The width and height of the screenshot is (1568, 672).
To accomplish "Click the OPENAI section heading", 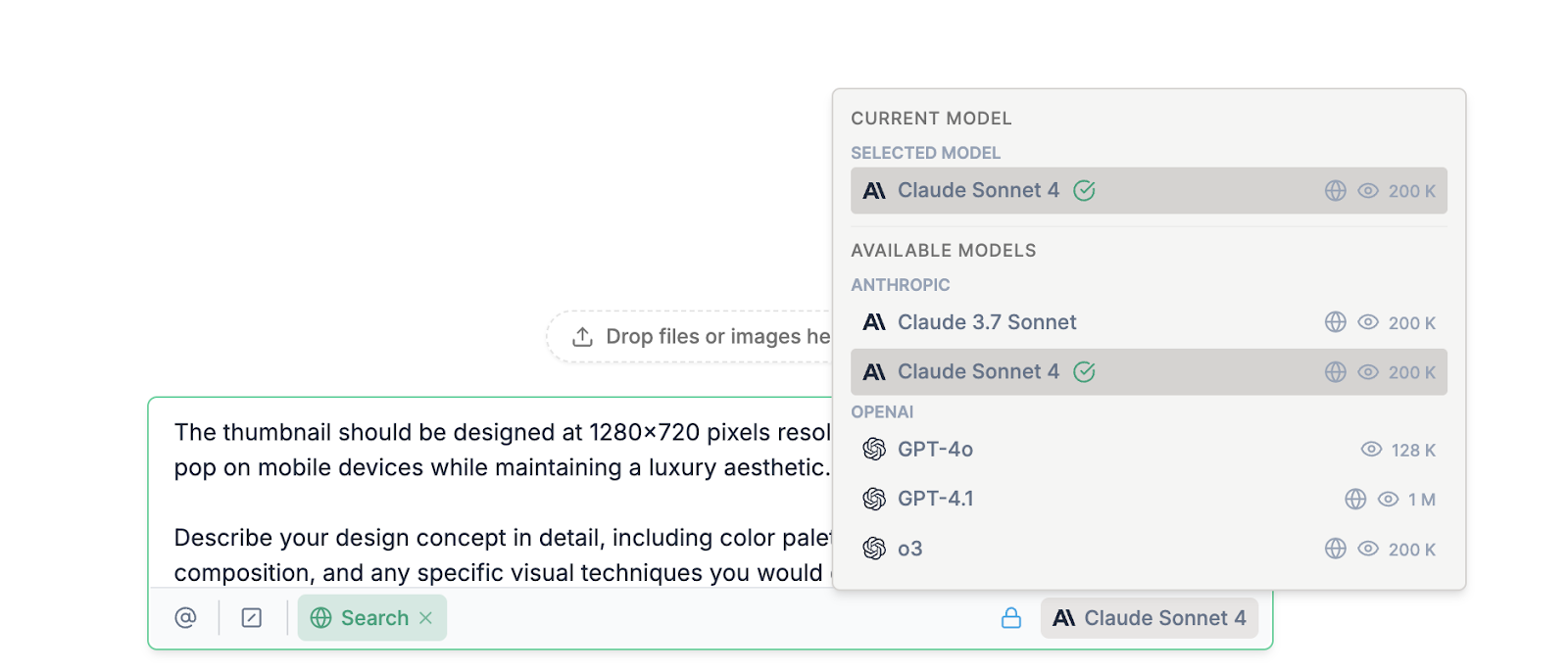I will (x=882, y=412).
